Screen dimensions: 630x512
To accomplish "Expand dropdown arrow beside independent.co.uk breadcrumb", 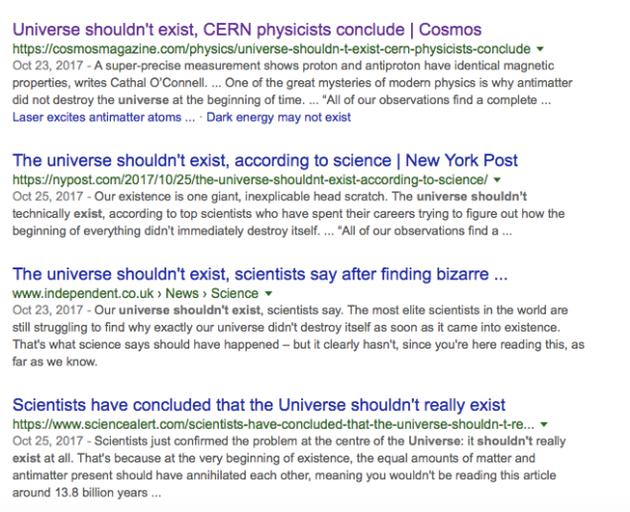I will point(268,294).
